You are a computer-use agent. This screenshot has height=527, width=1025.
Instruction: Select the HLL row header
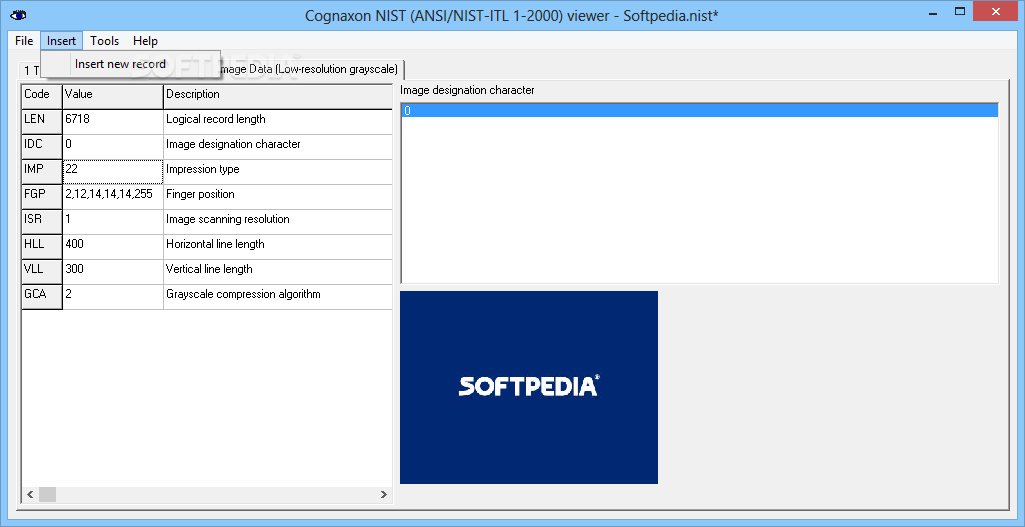coord(42,246)
